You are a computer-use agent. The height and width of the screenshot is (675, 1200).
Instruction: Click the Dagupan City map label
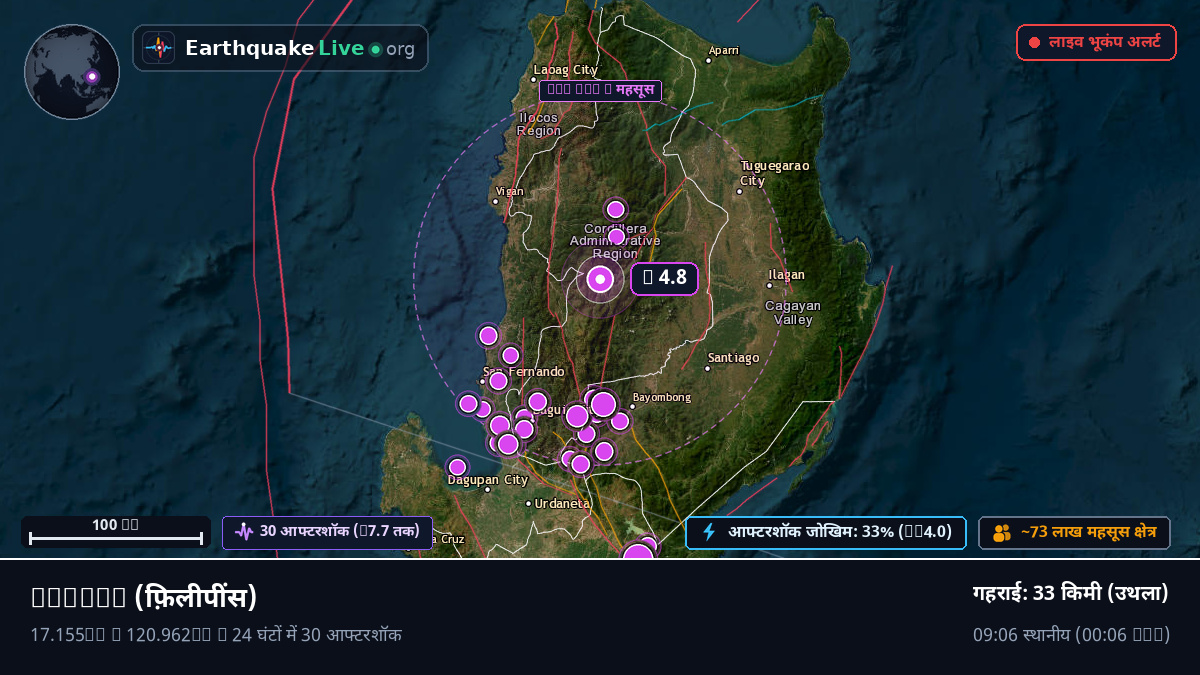(488, 480)
